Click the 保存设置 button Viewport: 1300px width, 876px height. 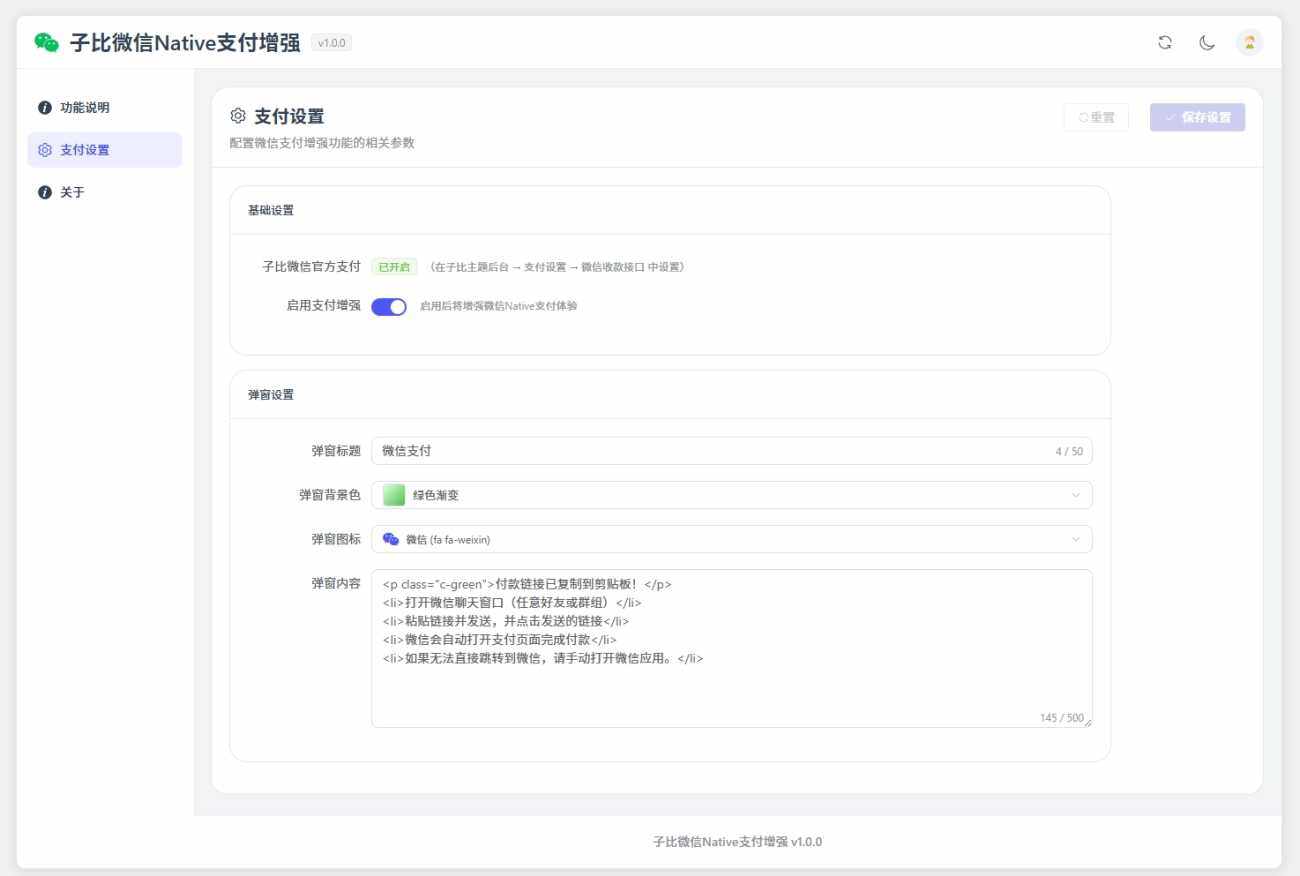(1197, 117)
